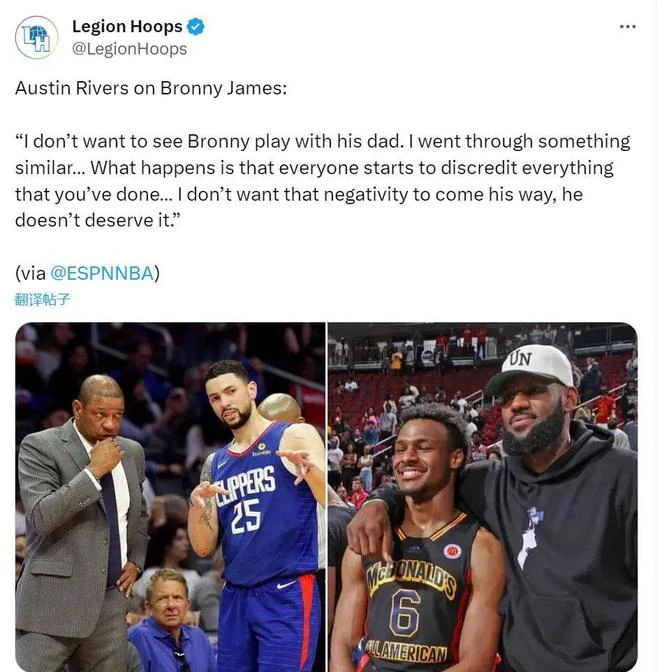Screen dimensions: 660x672
Task: Open the Legion Hoops profile avatar
Action: pyautogui.click(x=37, y=38)
